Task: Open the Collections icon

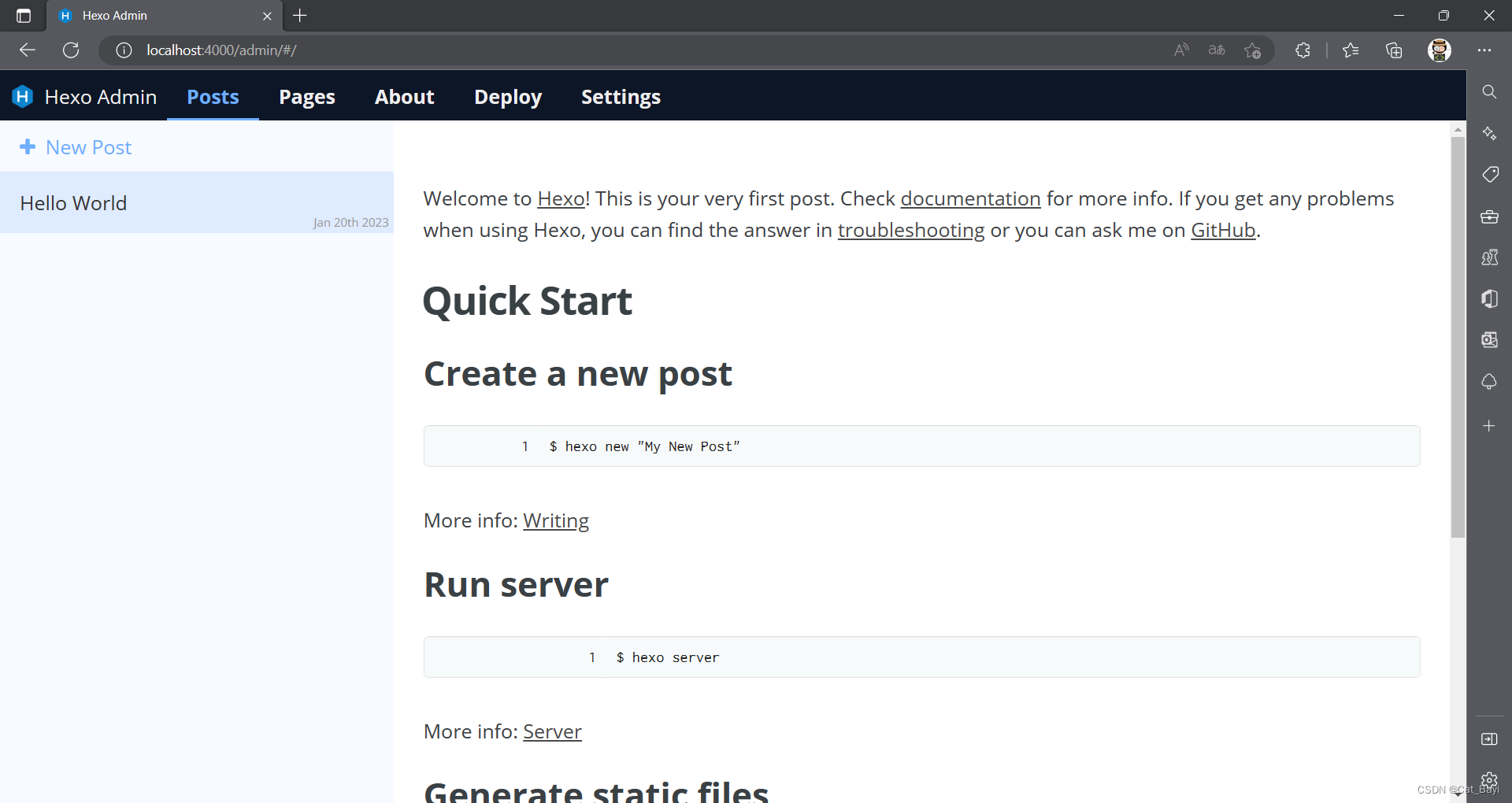Action: 1394,50
